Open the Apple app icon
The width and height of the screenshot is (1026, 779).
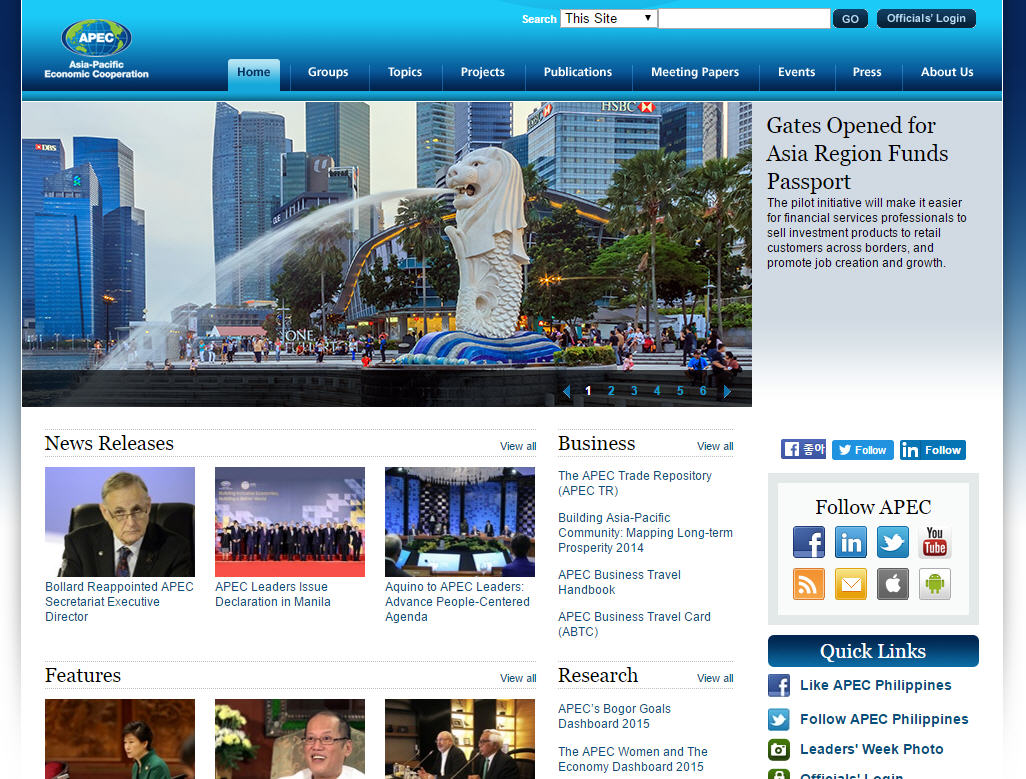tap(893, 584)
